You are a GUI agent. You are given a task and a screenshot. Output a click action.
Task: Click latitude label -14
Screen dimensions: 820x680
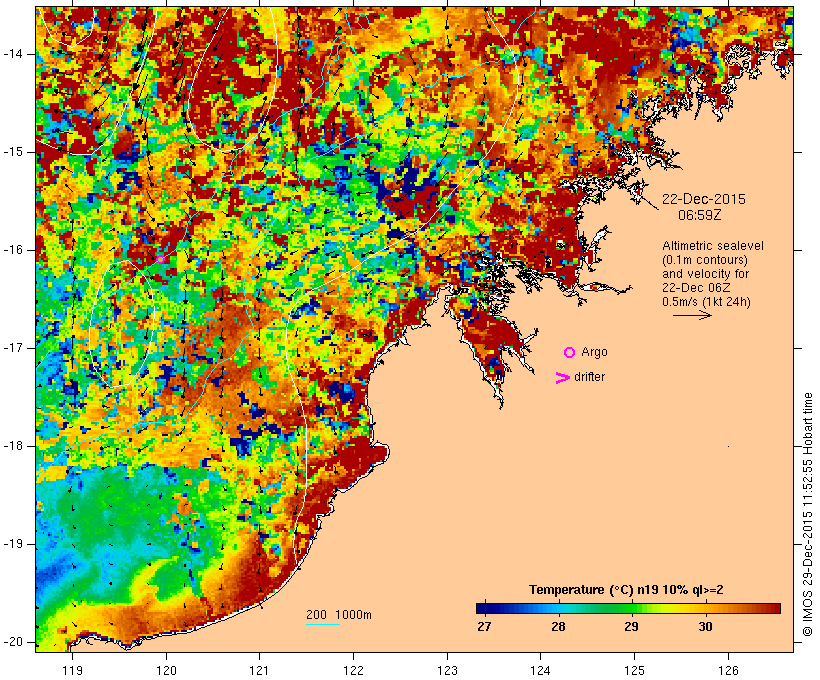click(x=13, y=54)
